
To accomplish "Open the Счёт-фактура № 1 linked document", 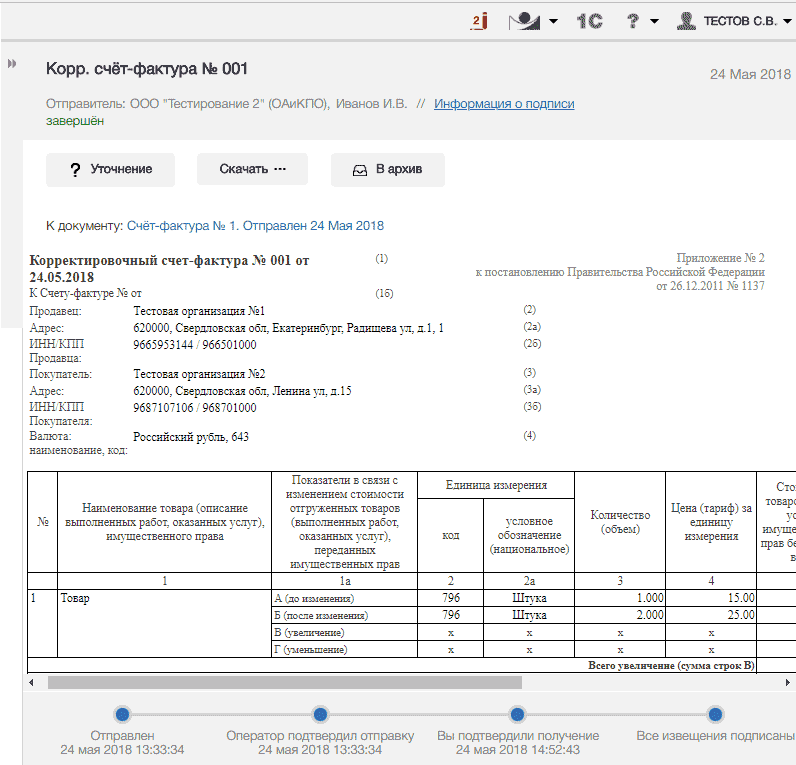I will pos(255,225).
